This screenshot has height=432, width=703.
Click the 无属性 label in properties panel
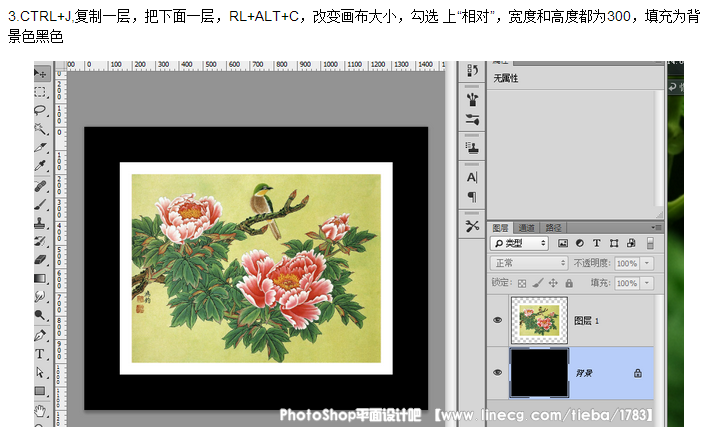[x=506, y=78]
